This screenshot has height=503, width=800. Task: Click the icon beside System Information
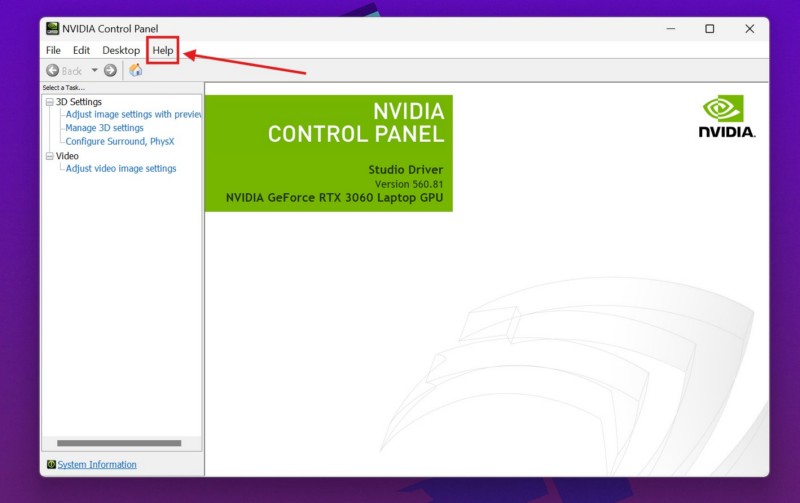(x=51, y=465)
